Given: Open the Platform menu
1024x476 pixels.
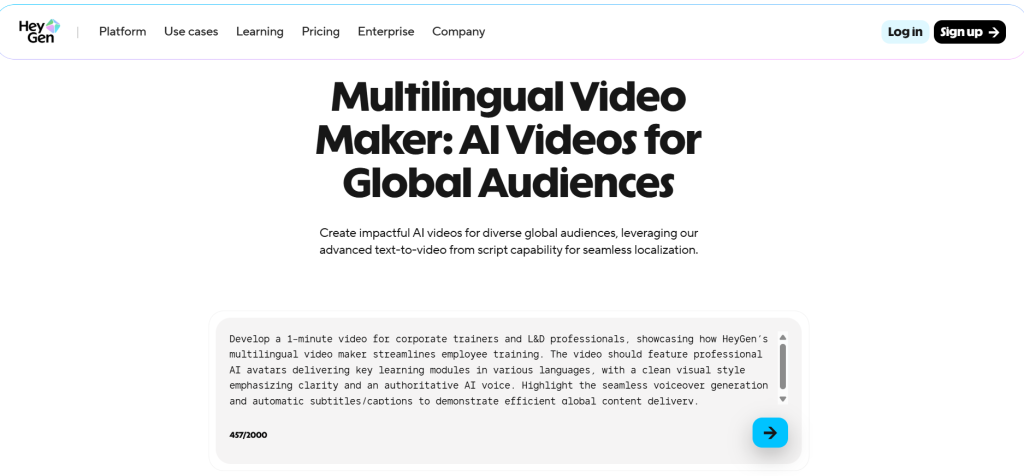Looking at the screenshot, I should click(122, 32).
